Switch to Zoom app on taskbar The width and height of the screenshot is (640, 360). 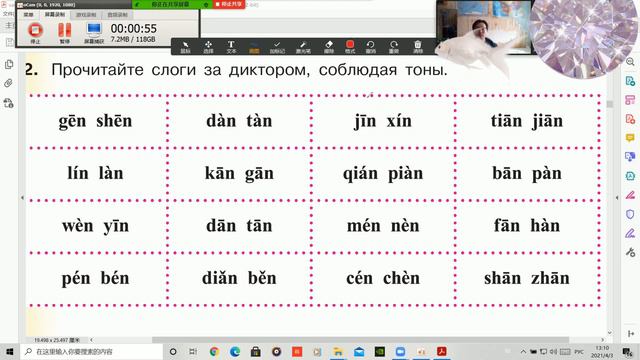pyautogui.click(x=400, y=351)
